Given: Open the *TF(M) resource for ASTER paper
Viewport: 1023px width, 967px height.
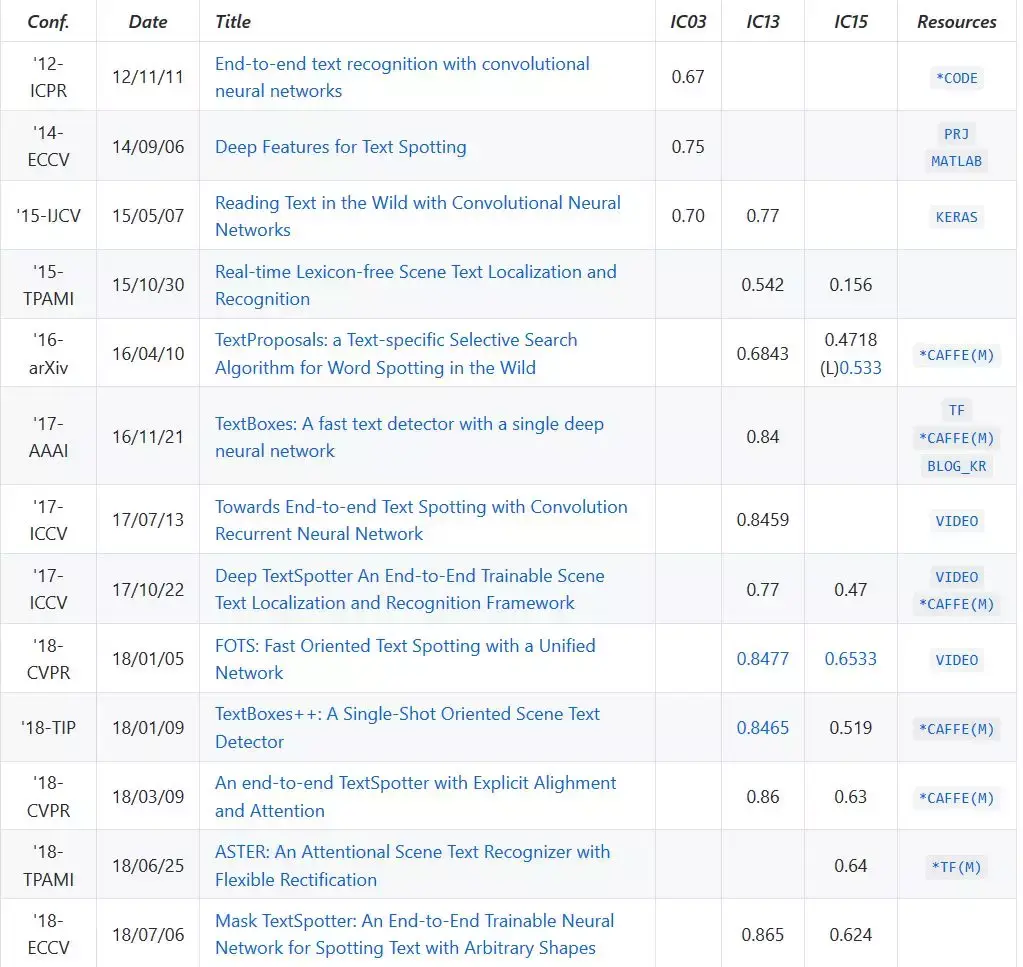Looking at the screenshot, I should [x=956, y=867].
